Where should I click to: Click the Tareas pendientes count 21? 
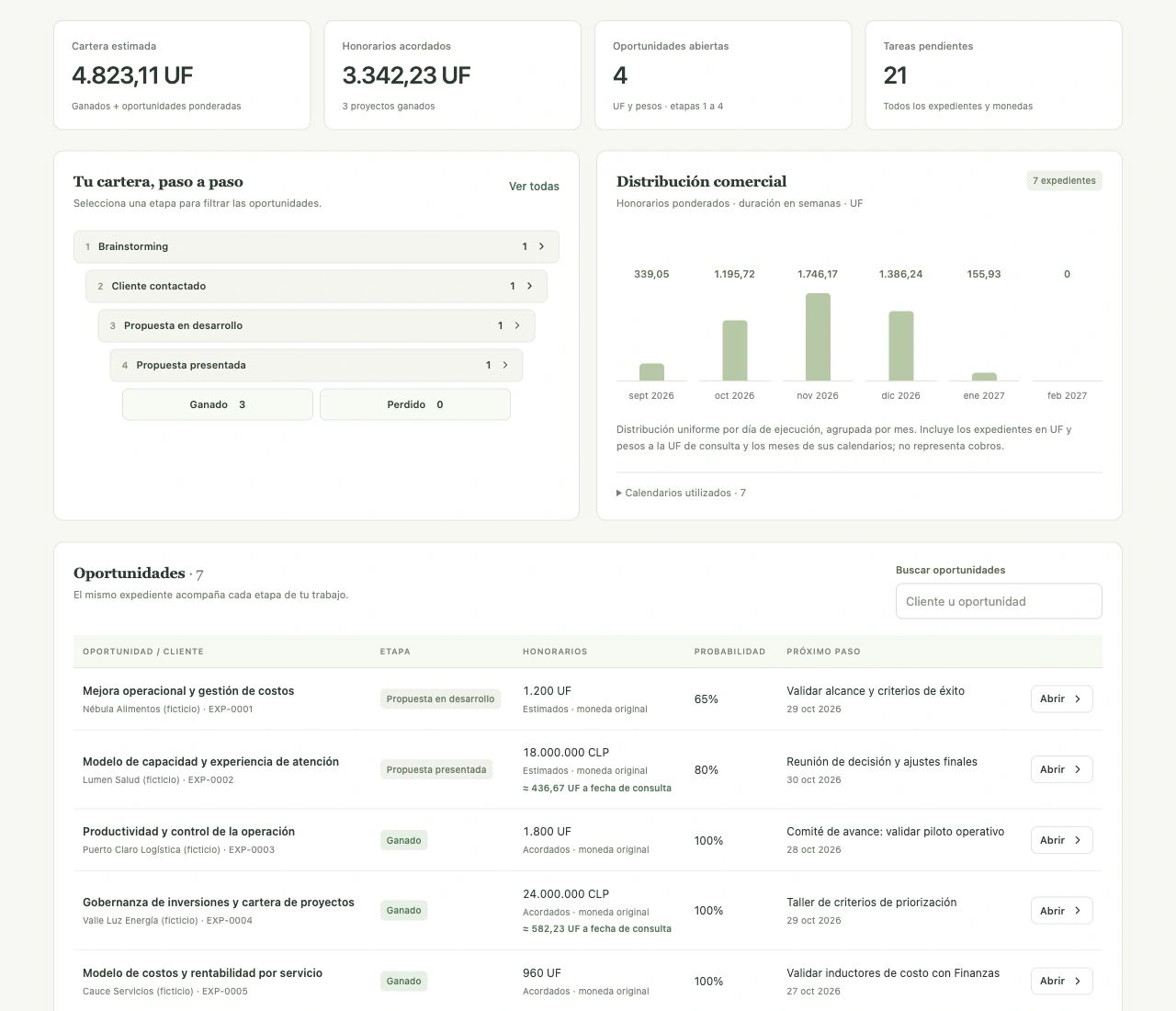[895, 75]
